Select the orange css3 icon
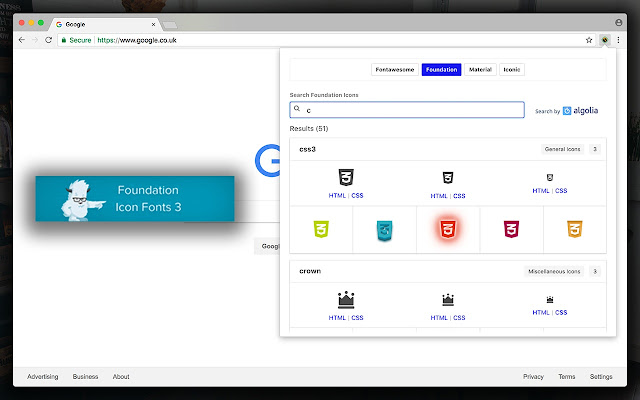Image resolution: width=640 pixels, height=400 pixels. click(x=575, y=229)
